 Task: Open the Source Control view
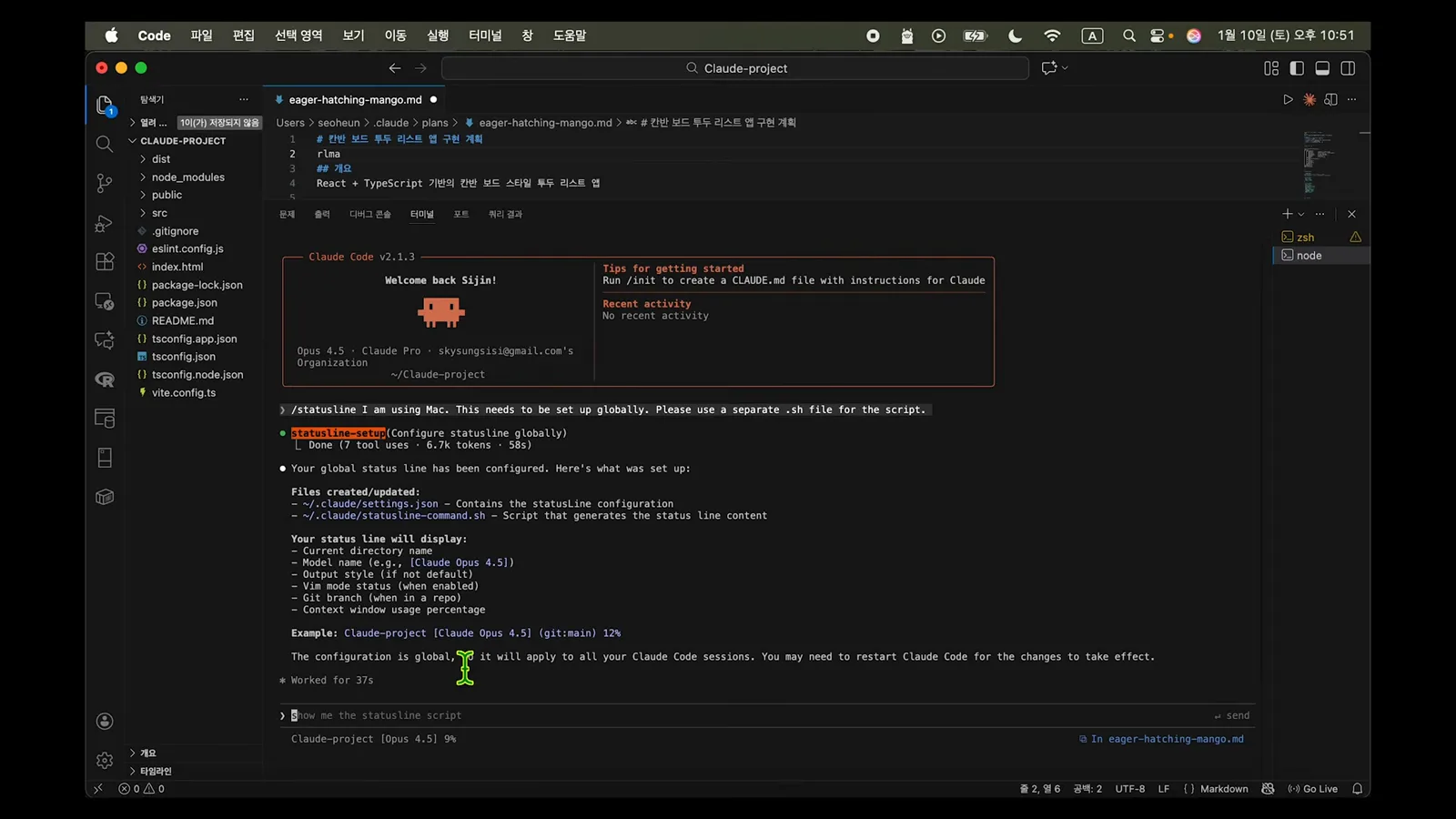(x=105, y=183)
